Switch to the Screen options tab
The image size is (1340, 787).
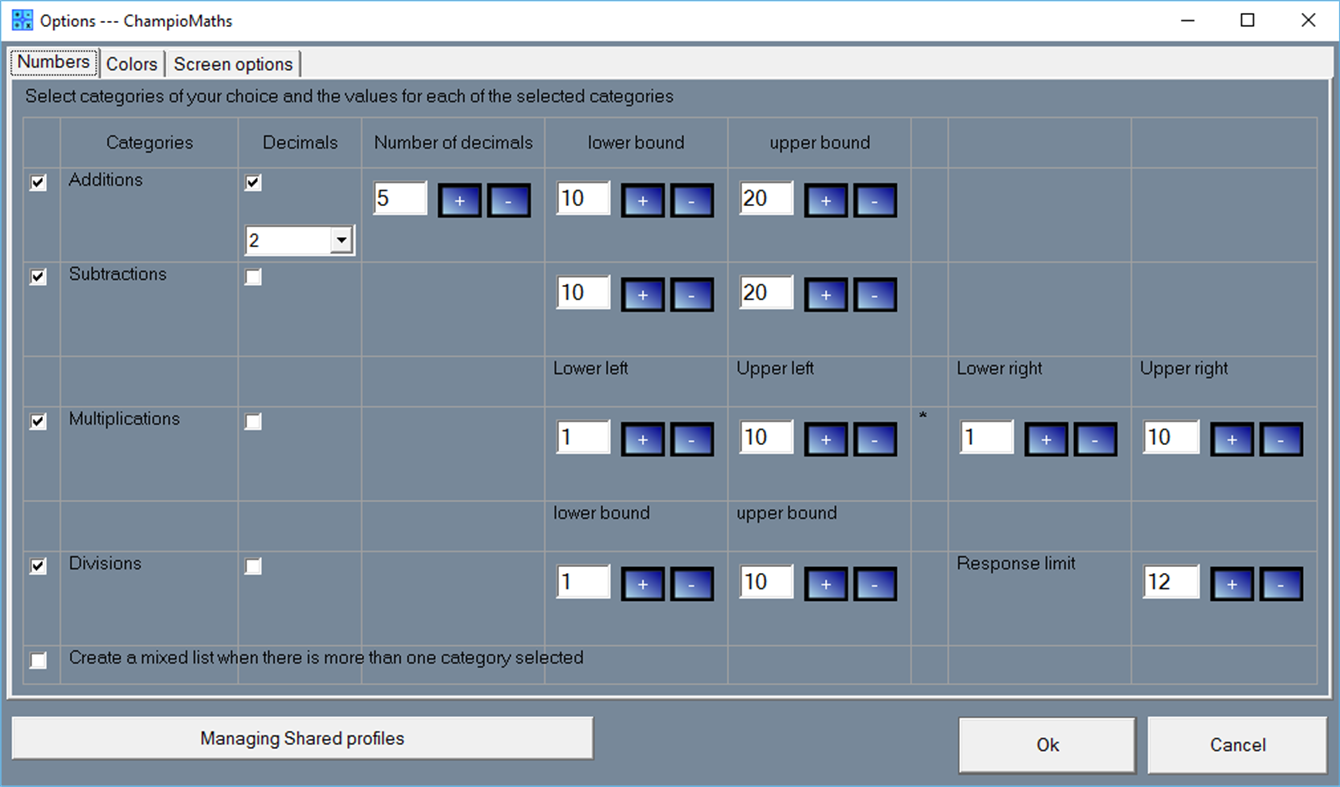(233, 63)
